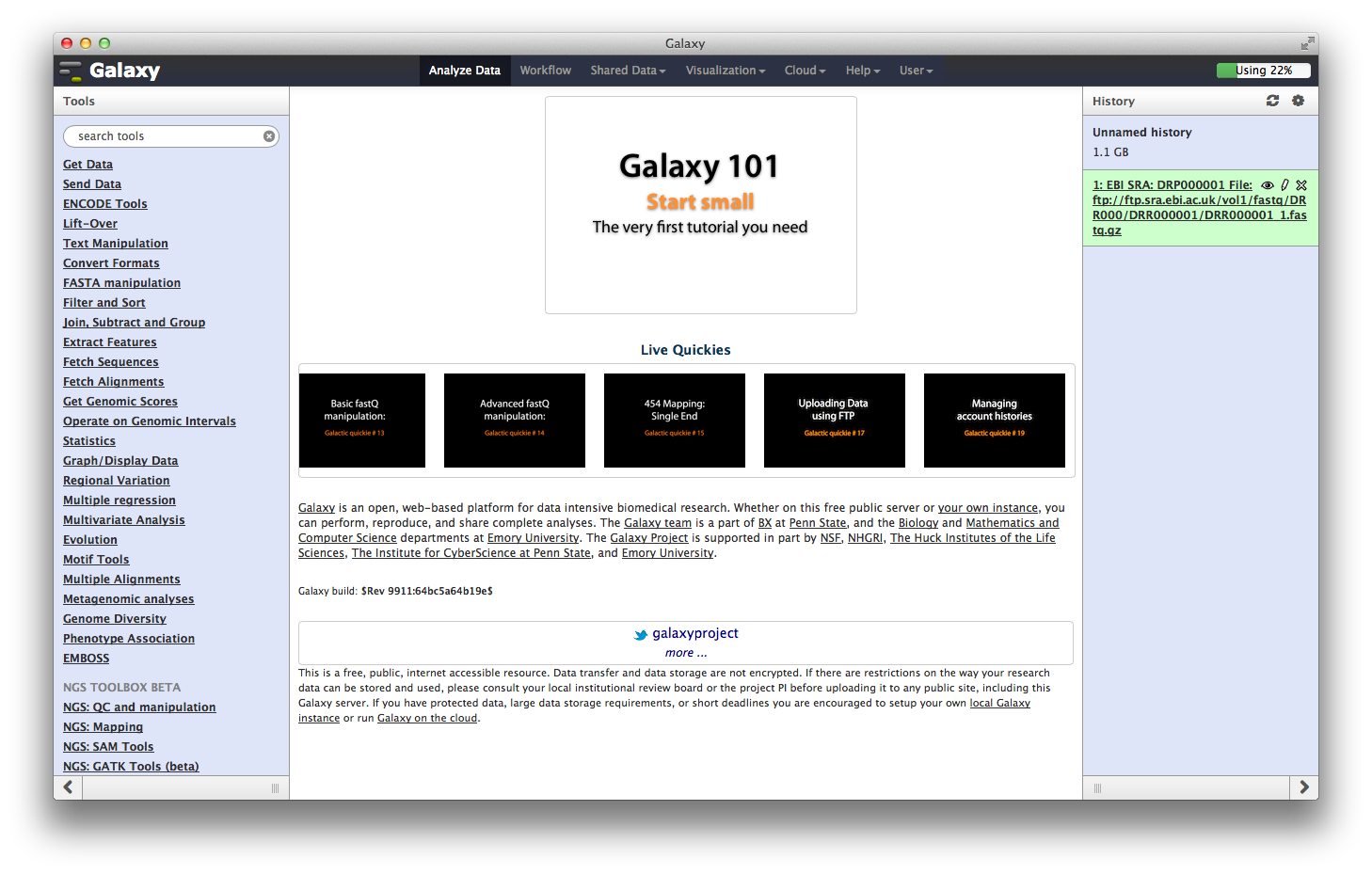This screenshot has width=1372, height=874.
Task: Click the disk usage 22% progress bar
Action: [1263, 71]
